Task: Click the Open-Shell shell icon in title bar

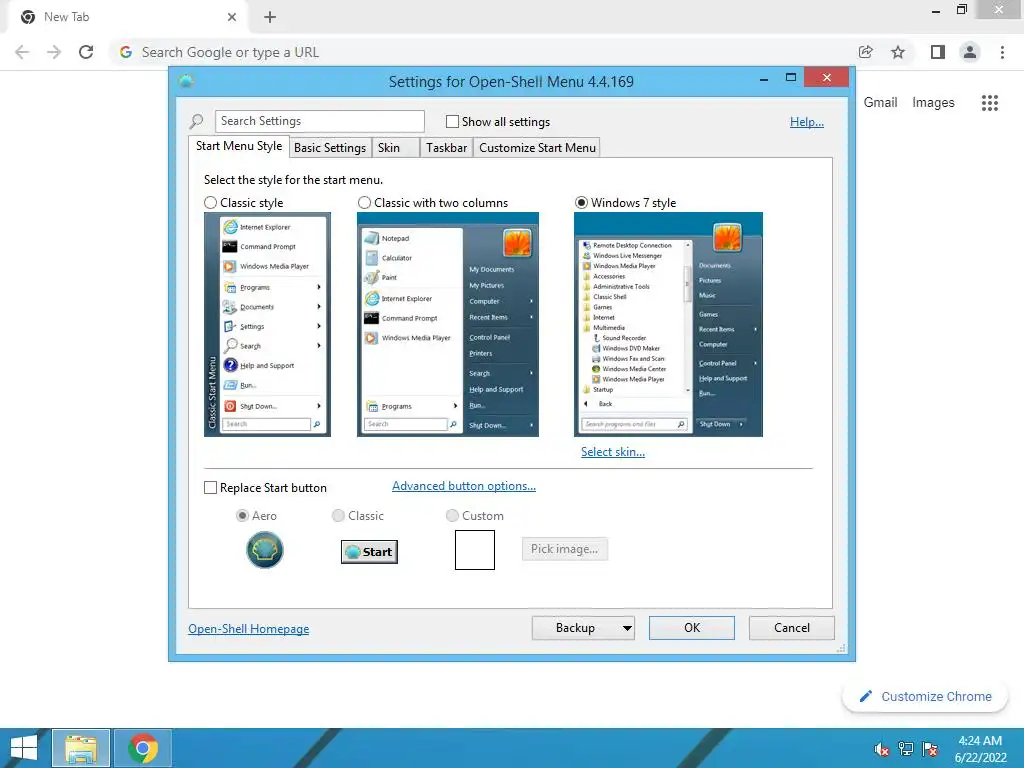Action: [x=186, y=81]
